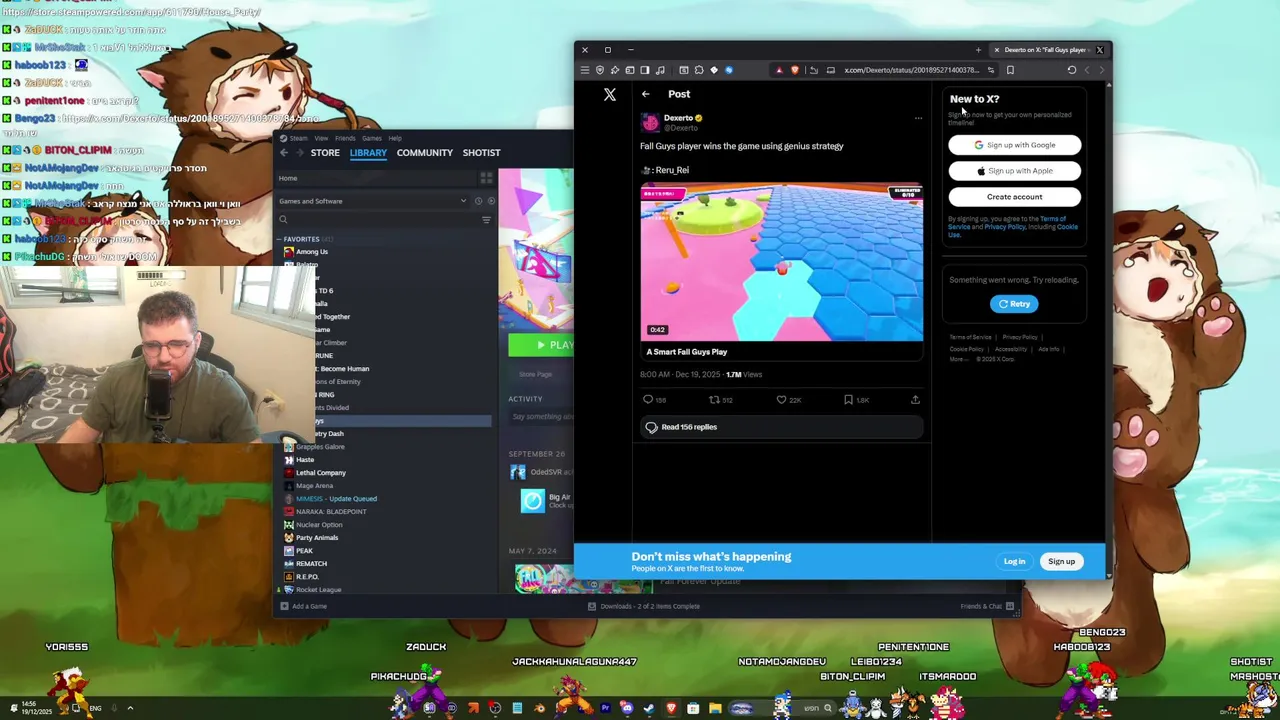Open the SHOTIST profile tab in Steam
This screenshot has height=720, width=1280.
click(481, 153)
